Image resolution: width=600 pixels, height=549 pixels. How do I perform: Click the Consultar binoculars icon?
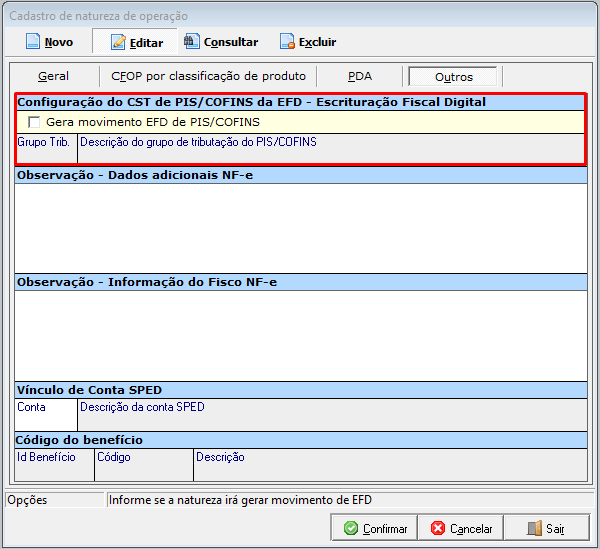tap(191, 42)
